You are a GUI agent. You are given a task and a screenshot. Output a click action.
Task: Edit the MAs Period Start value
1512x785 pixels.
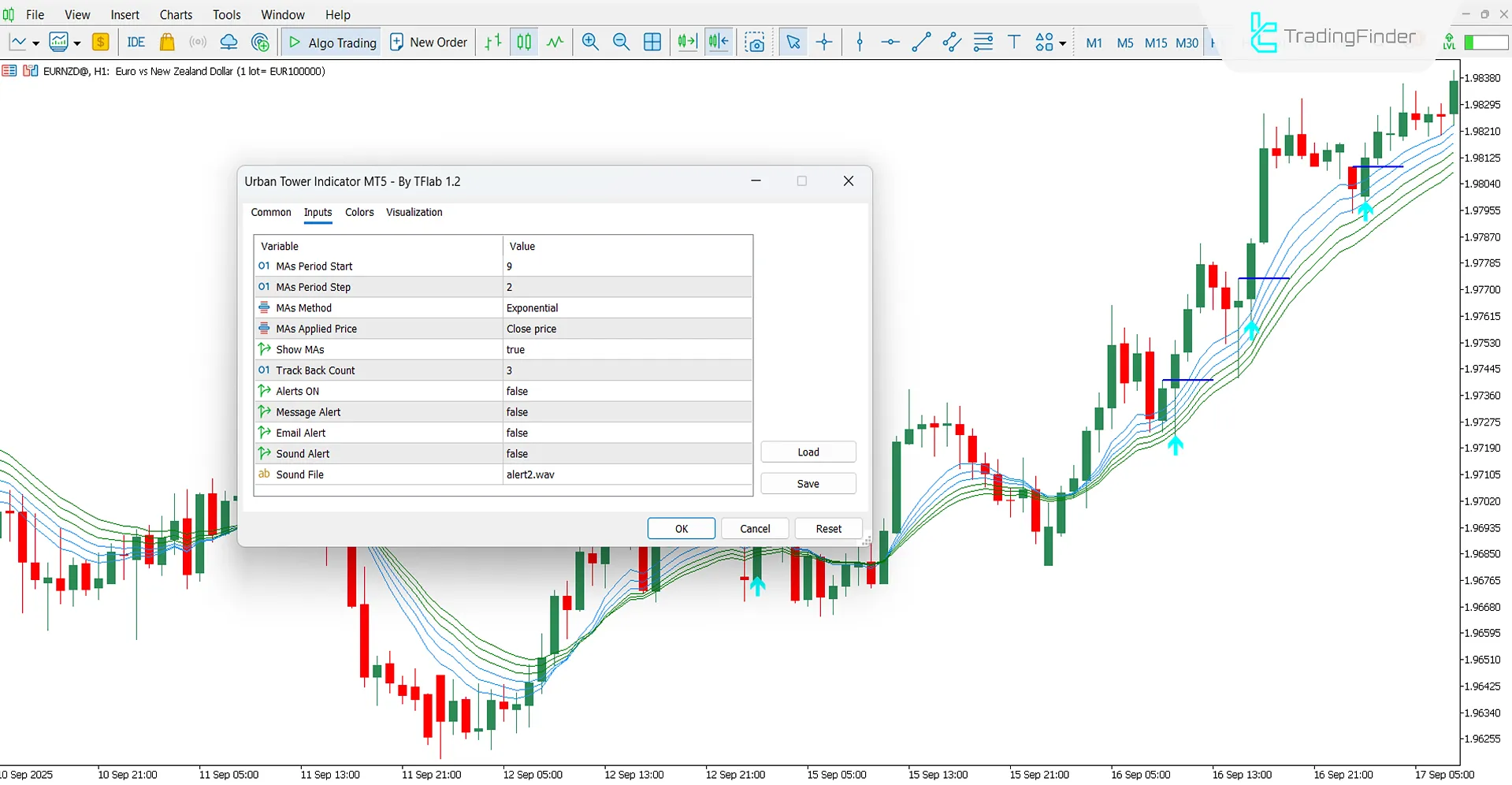pos(627,266)
